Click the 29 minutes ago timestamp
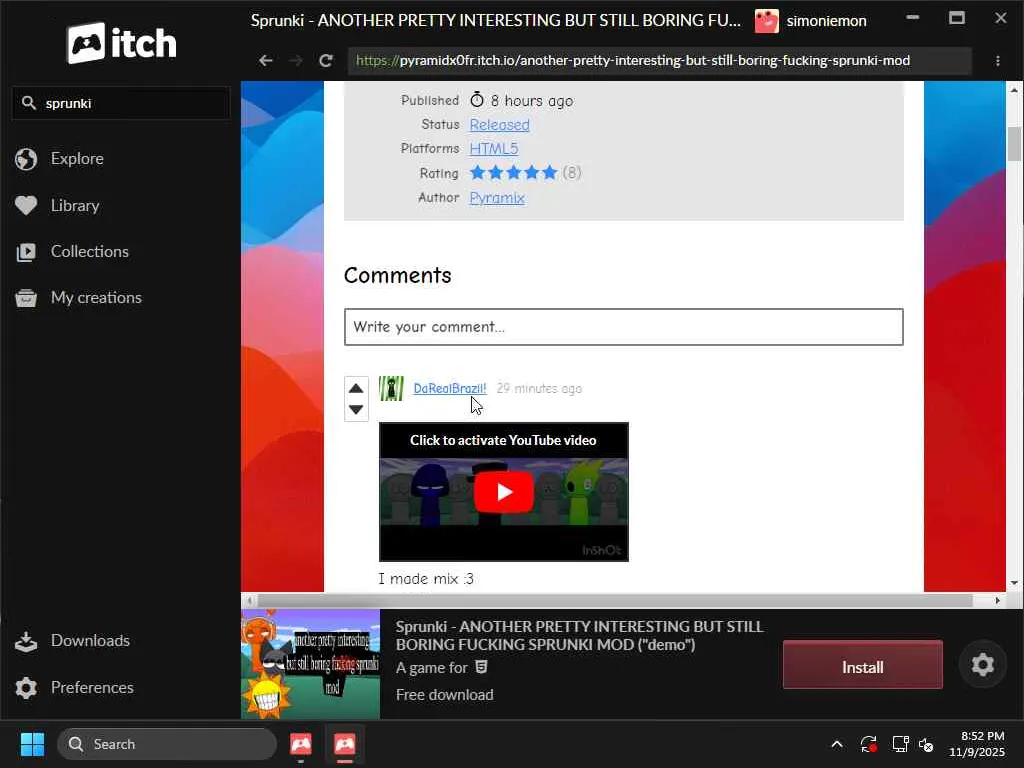This screenshot has width=1024, height=768. pos(539,389)
